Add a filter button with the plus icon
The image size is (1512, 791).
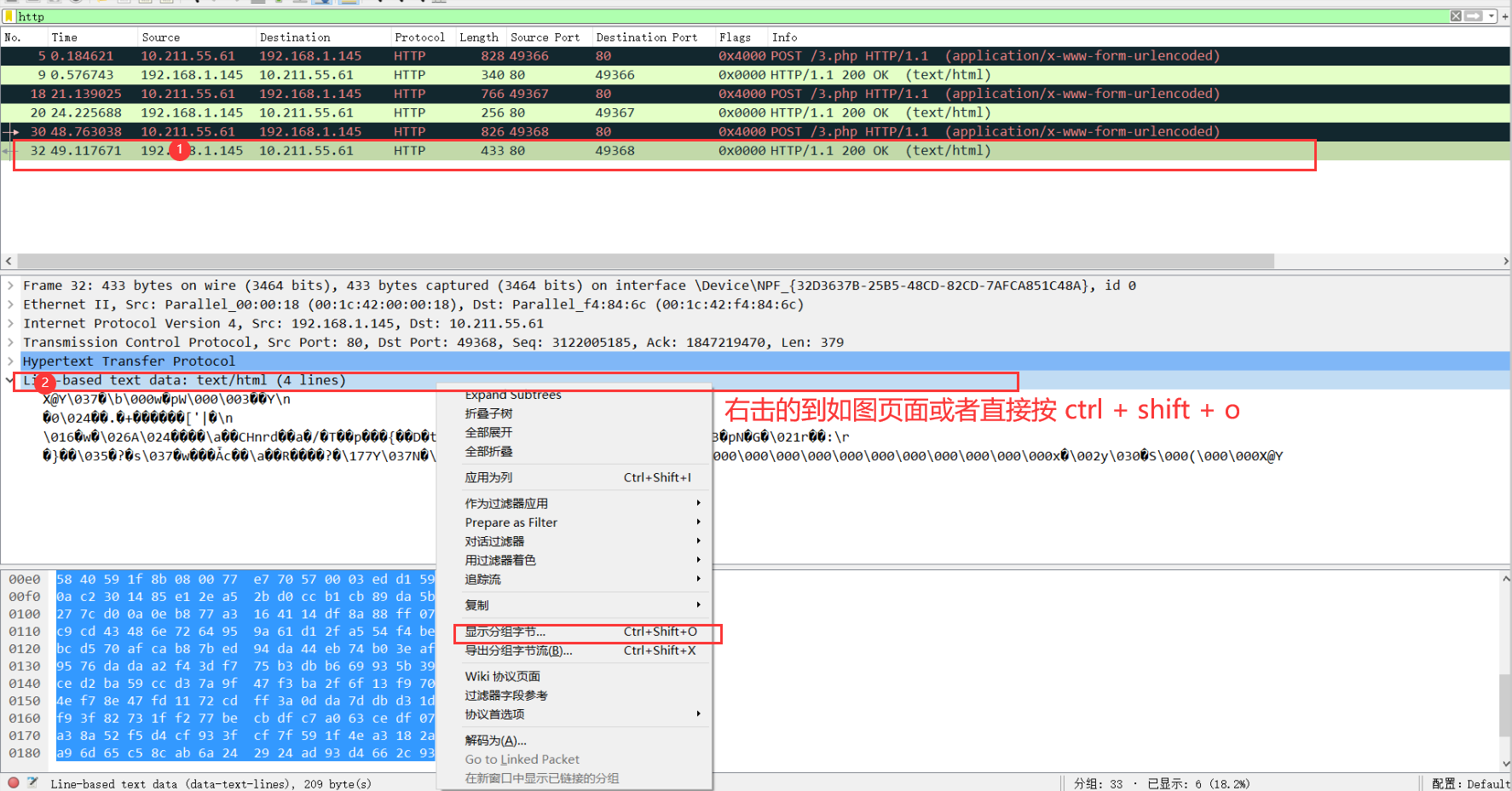click(1505, 16)
